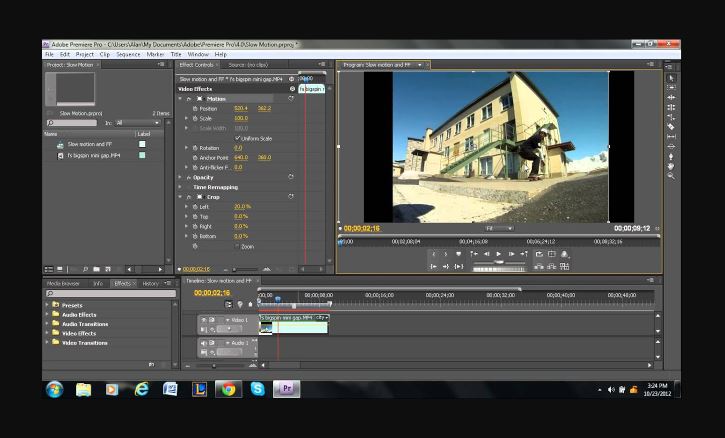Viewport: 725px width, 438px height.
Task: Select the Pen tool in Tools panel
Action: (671, 156)
